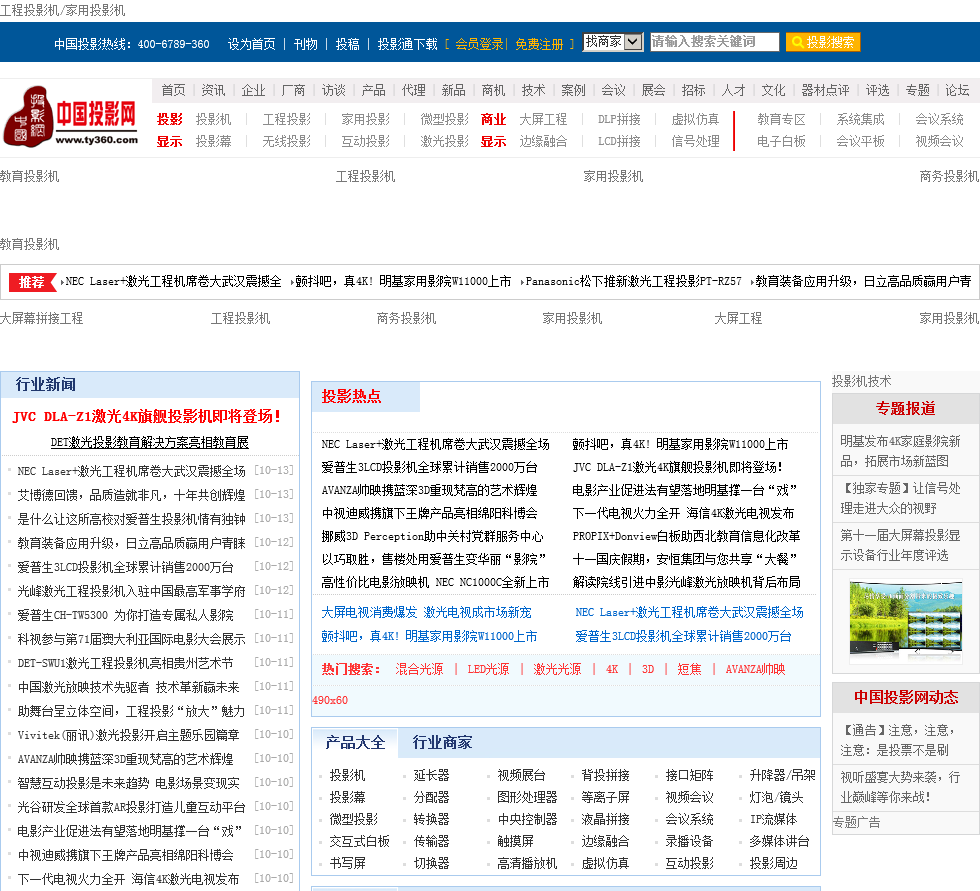Open news item 爱普生CH-TW5300 为你打造专属私人影院
The height and width of the screenshot is (891, 980).
pos(126,615)
